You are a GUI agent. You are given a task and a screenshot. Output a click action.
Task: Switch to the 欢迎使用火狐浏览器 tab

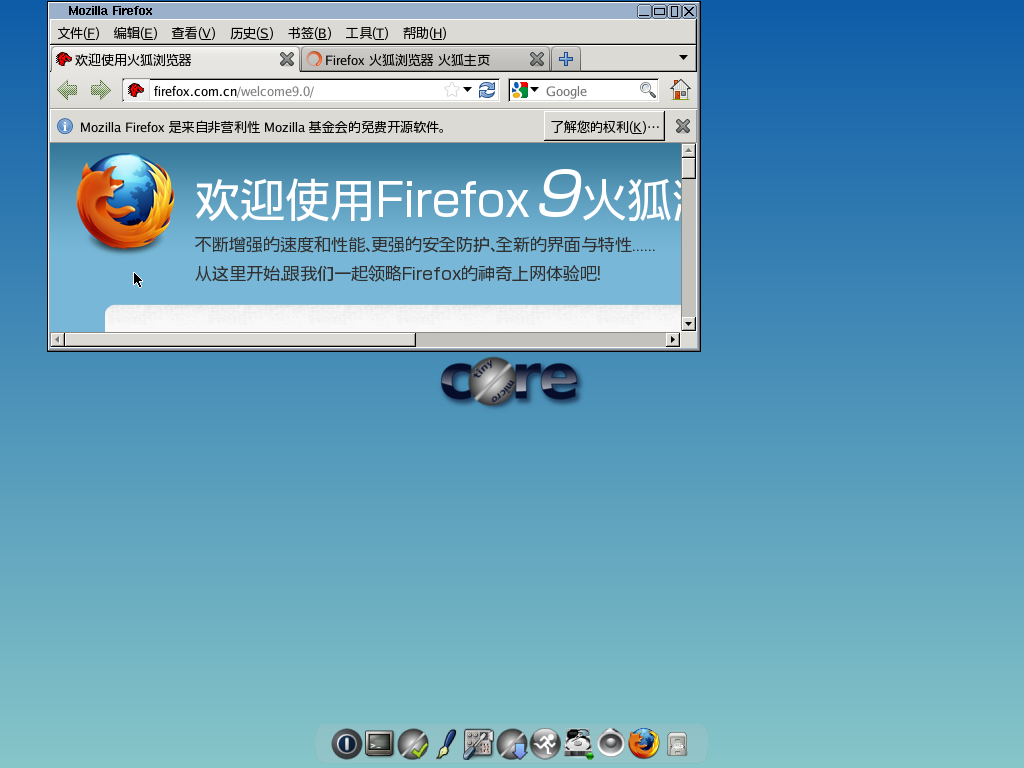[x=174, y=59]
